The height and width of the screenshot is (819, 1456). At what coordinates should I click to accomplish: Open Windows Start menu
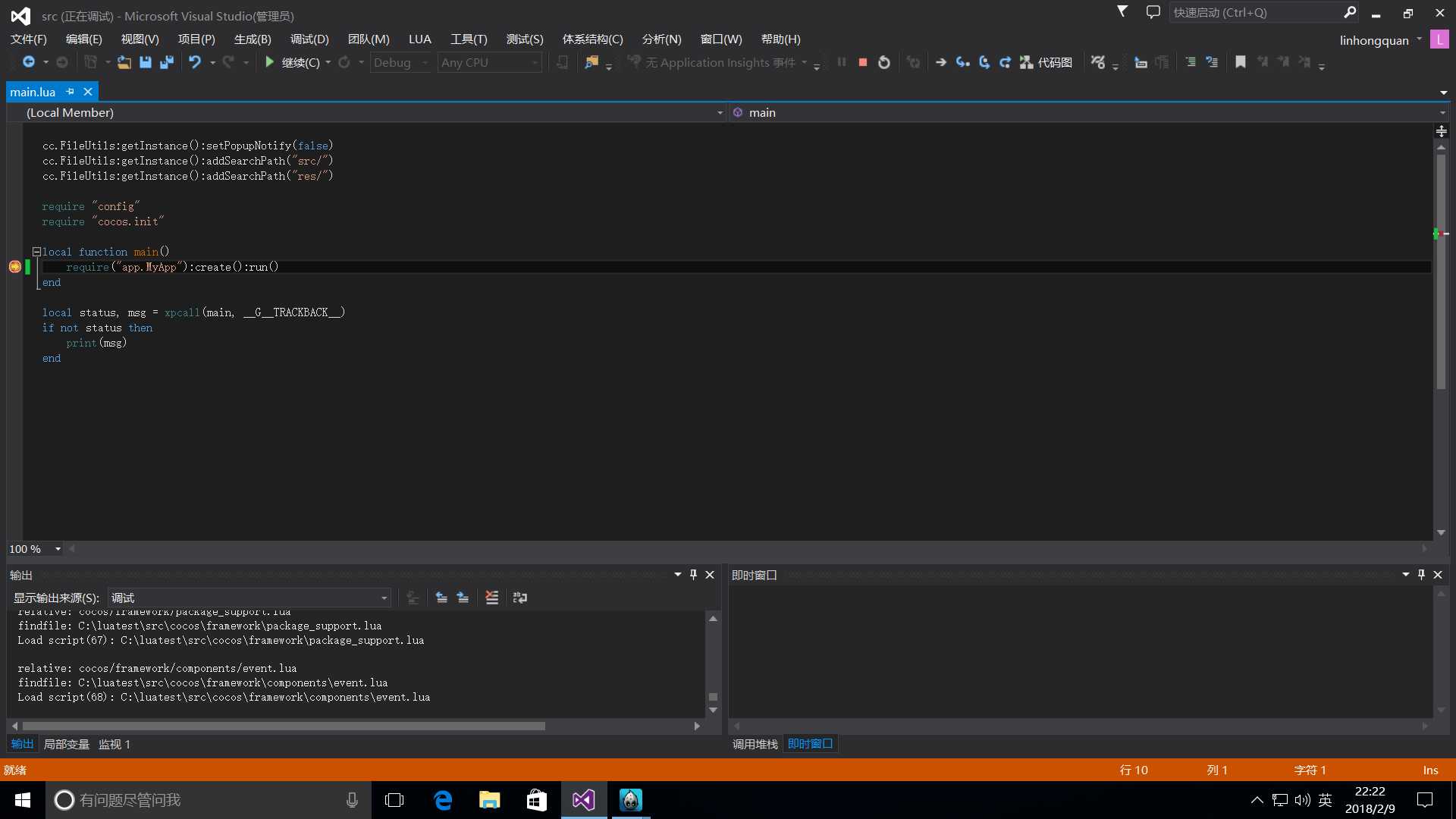point(23,800)
